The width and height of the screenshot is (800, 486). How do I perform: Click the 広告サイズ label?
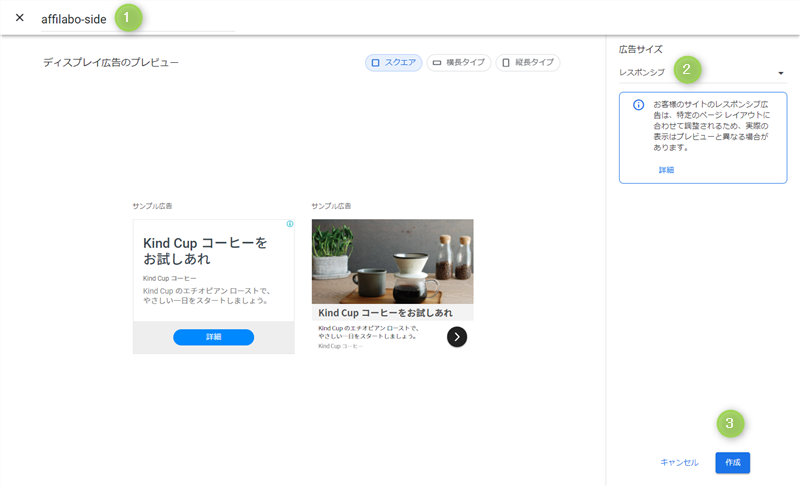point(641,49)
